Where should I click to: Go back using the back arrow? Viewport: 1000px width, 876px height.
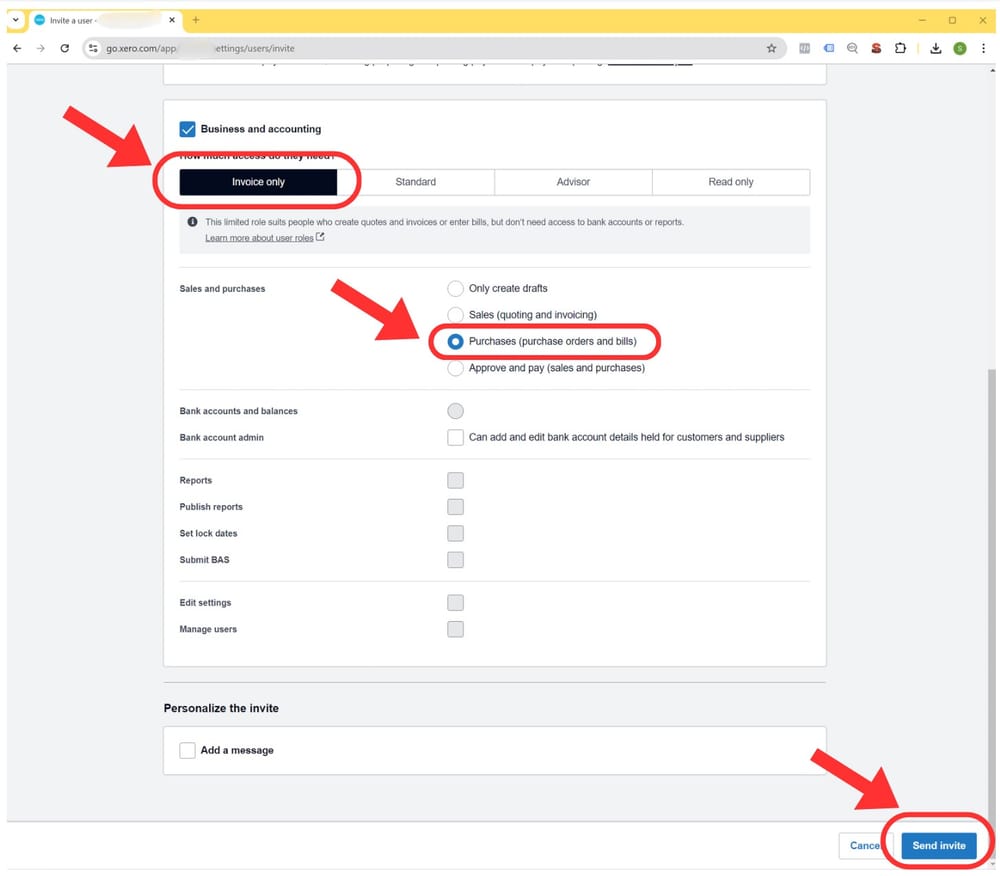click(17, 47)
